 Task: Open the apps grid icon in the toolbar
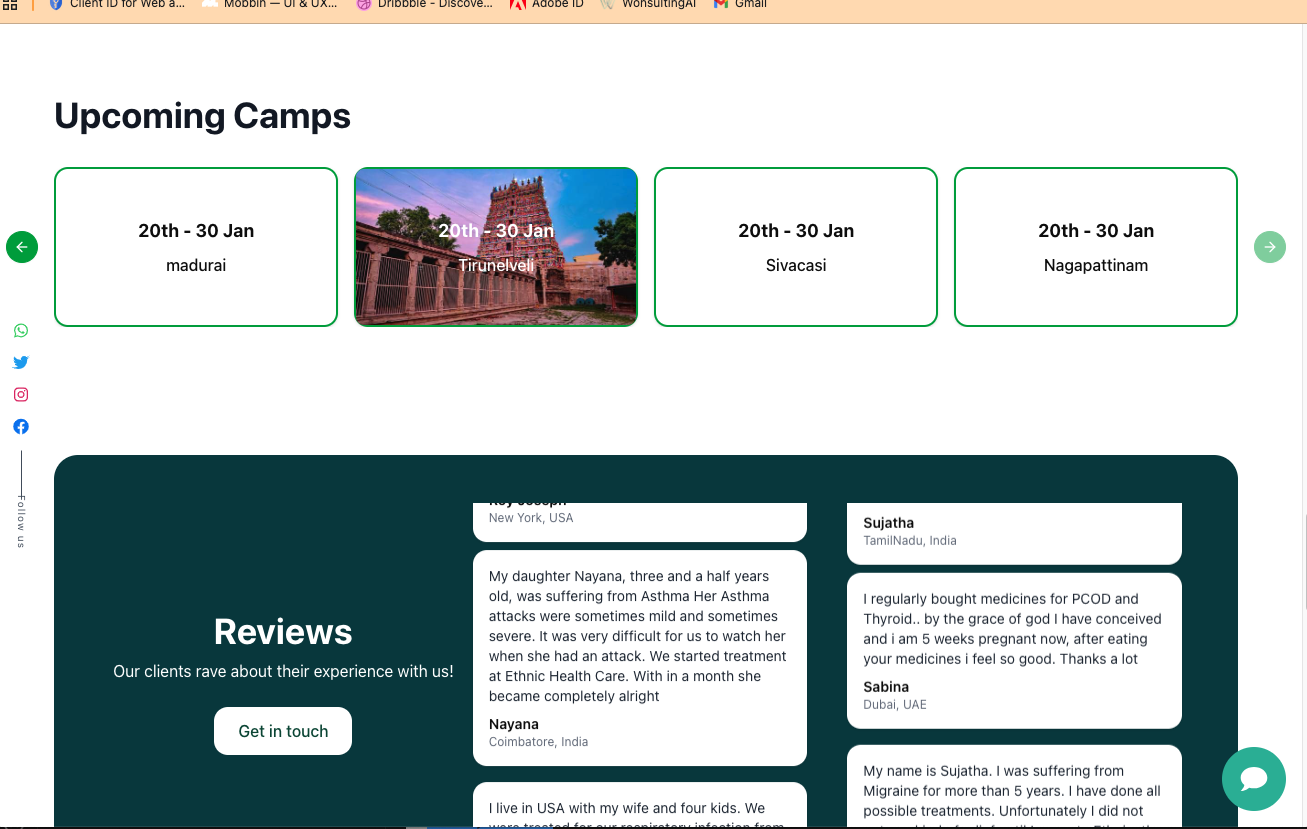(x=11, y=6)
